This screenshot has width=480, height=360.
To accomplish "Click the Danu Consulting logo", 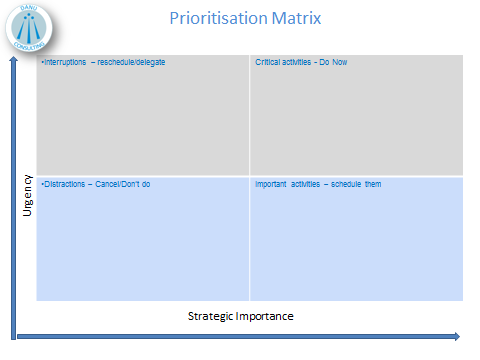I will 29,28.
